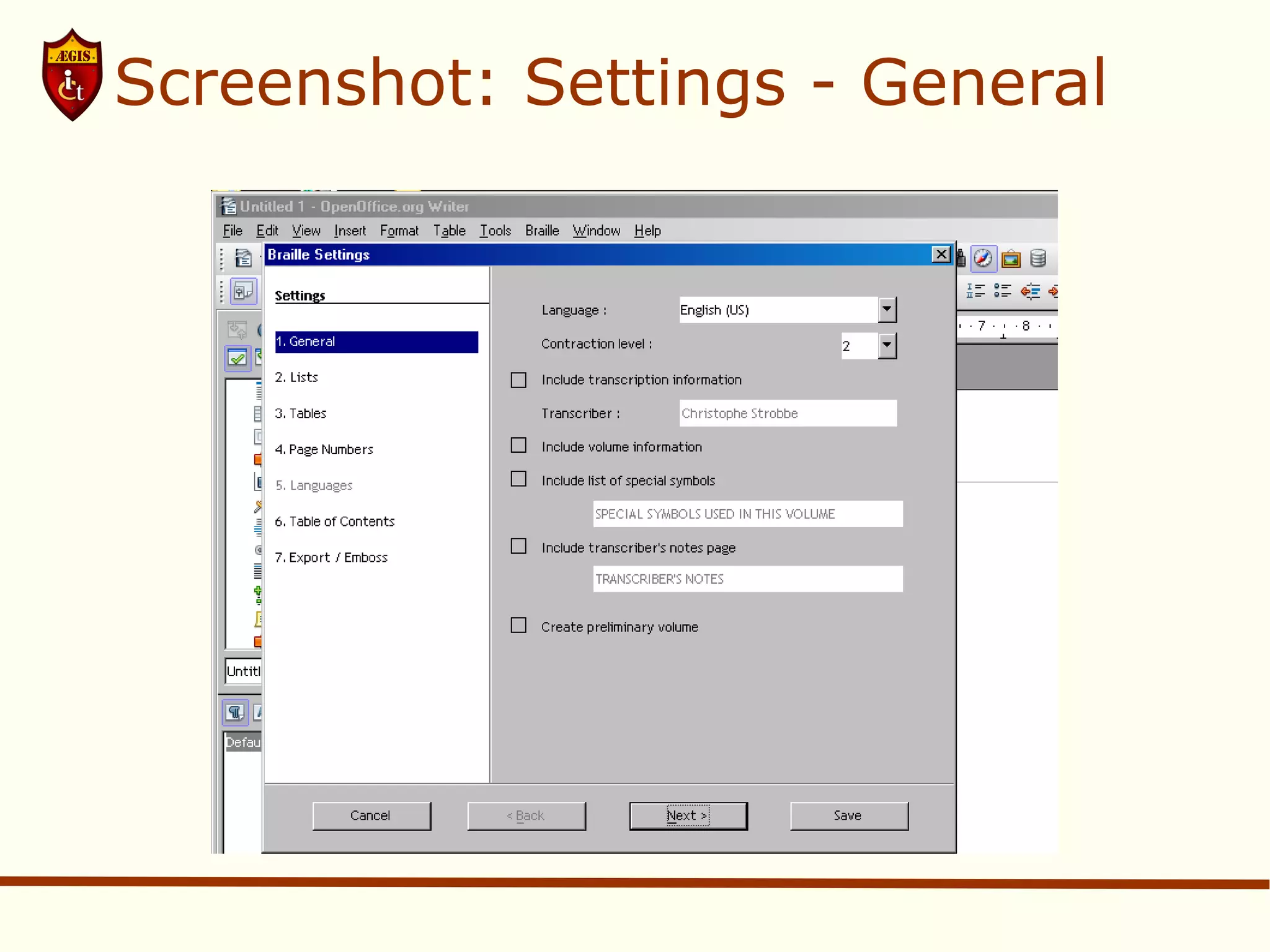Image resolution: width=1270 pixels, height=952 pixels.
Task: Click the Next button
Action: coord(688,816)
